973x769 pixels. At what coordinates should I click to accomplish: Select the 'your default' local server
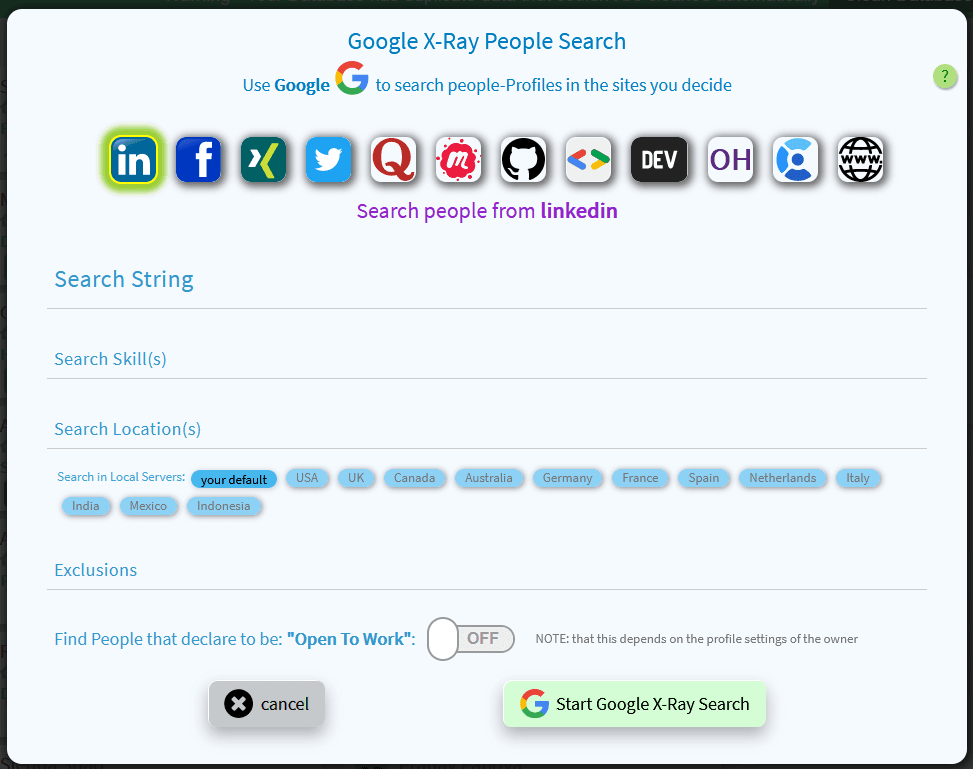[x=234, y=479]
